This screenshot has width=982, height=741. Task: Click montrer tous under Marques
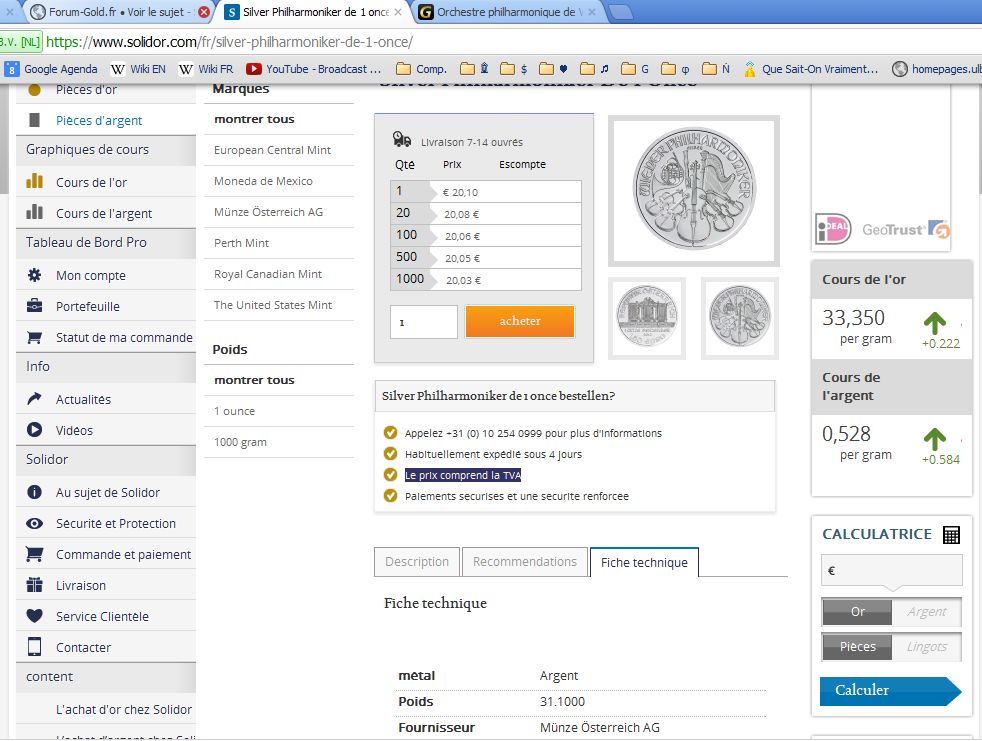[x=254, y=119]
